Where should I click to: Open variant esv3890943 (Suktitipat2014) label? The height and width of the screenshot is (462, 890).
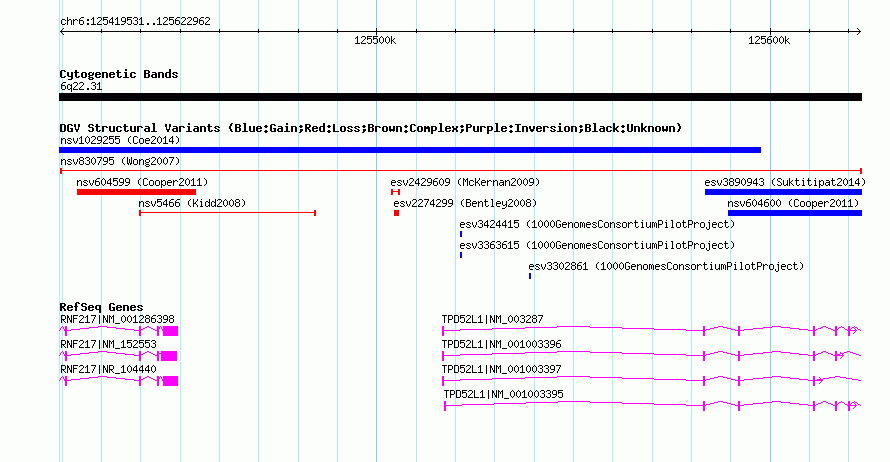785,182
